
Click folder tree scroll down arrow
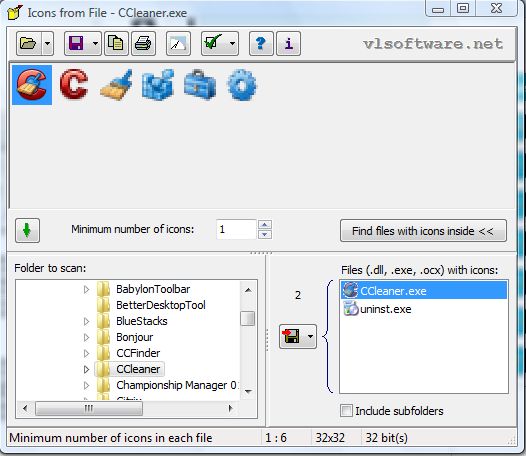[x=248, y=391]
